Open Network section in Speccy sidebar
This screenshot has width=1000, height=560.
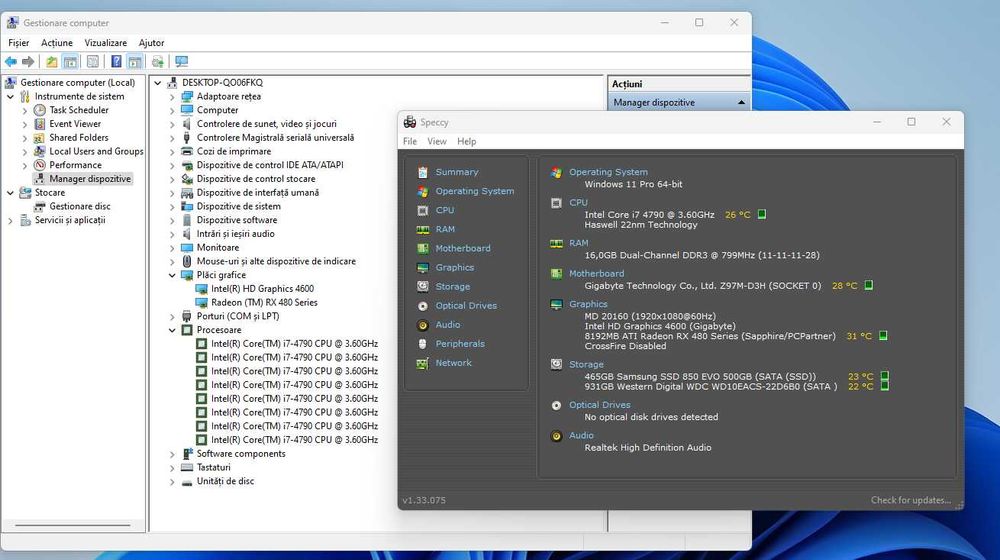click(x=453, y=363)
